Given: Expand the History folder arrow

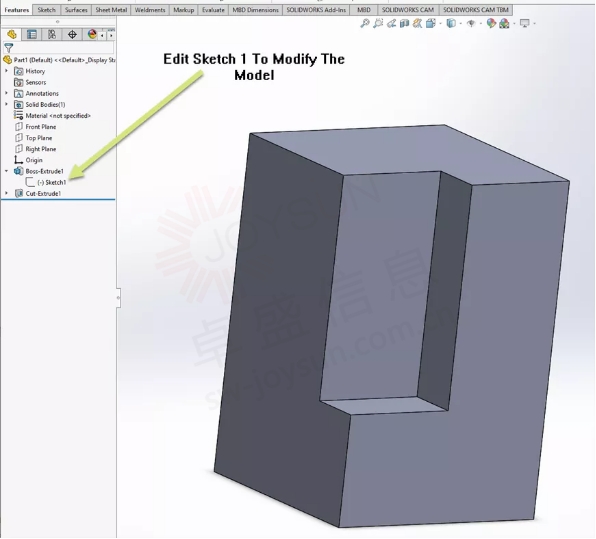Looking at the screenshot, I should tap(6, 71).
